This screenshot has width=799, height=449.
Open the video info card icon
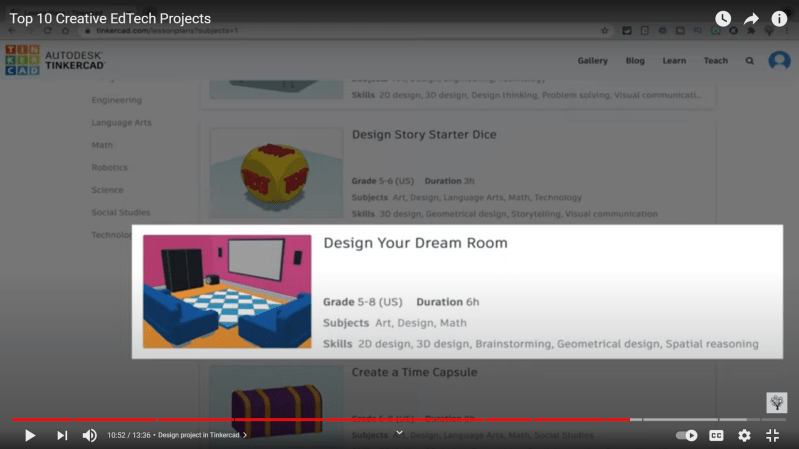click(779, 19)
